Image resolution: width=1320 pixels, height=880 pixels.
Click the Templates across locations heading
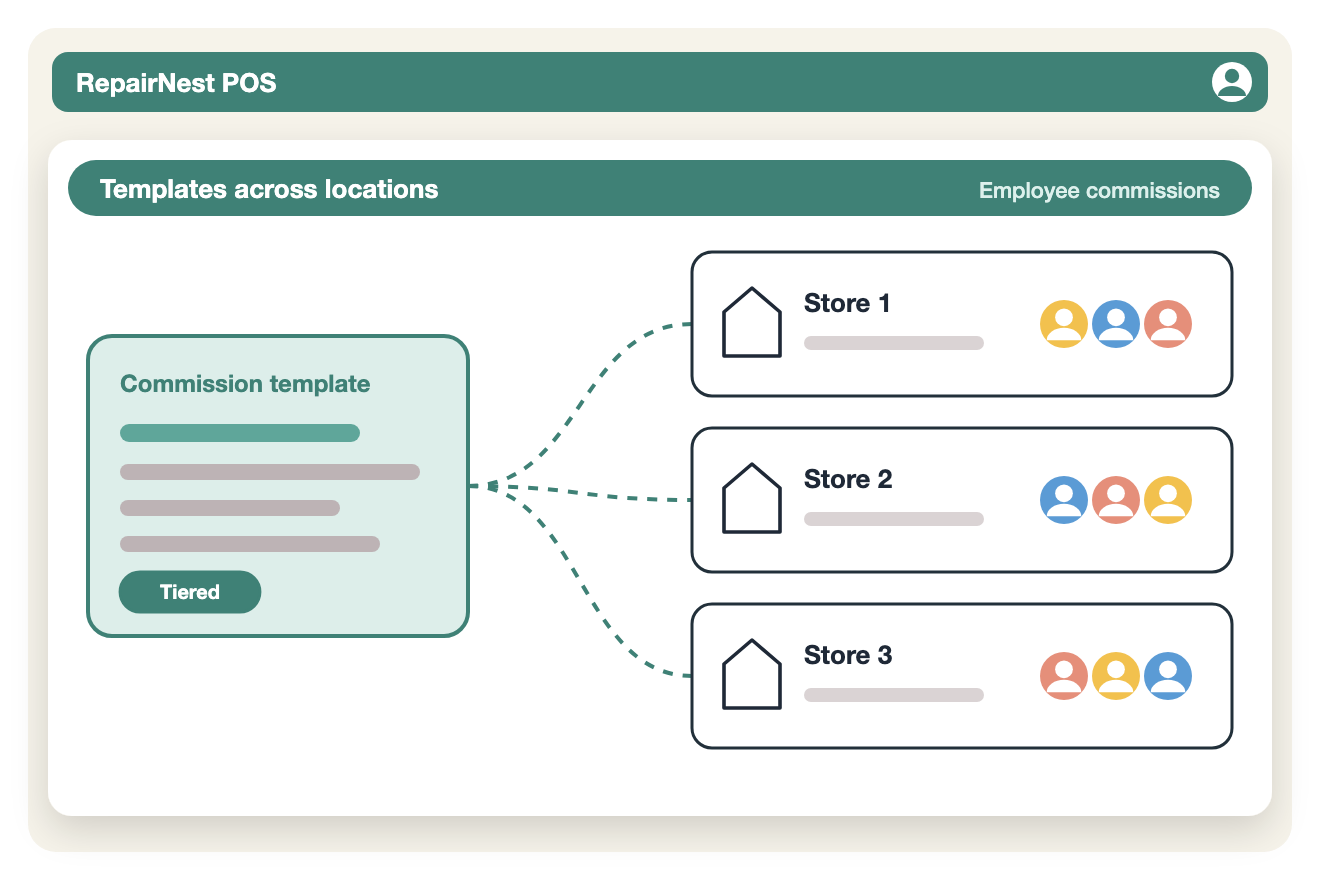tap(269, 189)
